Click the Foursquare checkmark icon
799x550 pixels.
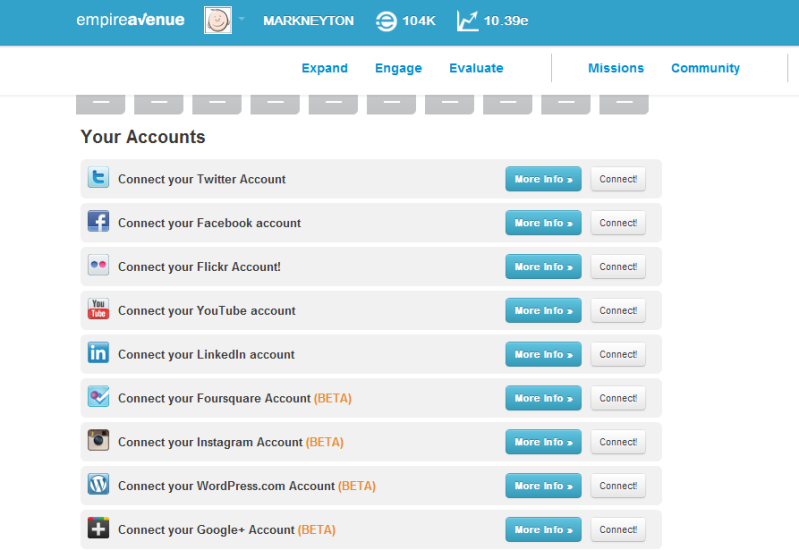(x=98, y=397)
